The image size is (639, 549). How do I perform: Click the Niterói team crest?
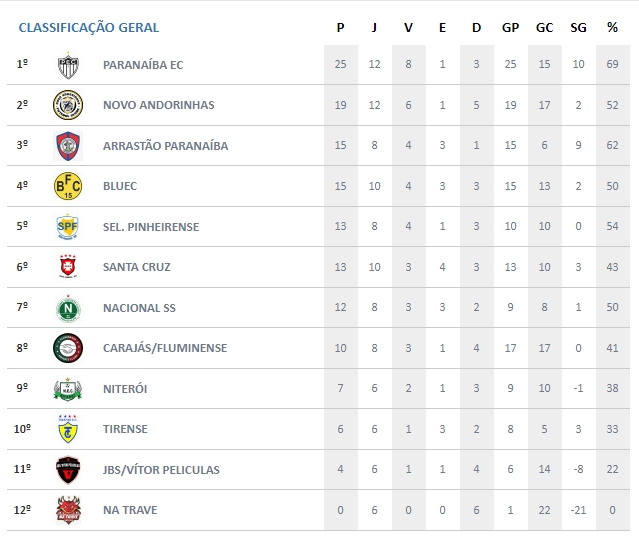point(67,389)
